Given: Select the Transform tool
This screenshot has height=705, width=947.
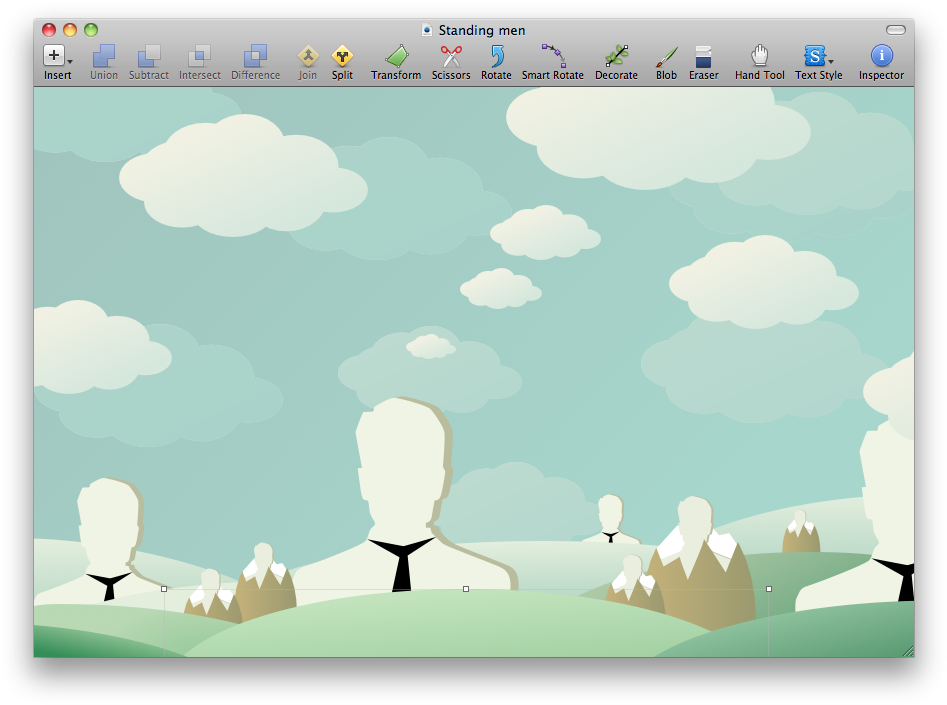Looking at the screenshot, I should 396,63.
